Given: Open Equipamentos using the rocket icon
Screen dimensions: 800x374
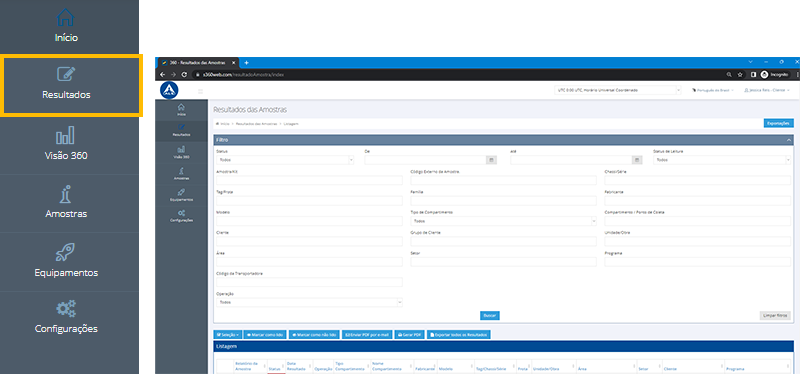Looking at the screenshot, I should pyautogui.click(x=65, y=253).
